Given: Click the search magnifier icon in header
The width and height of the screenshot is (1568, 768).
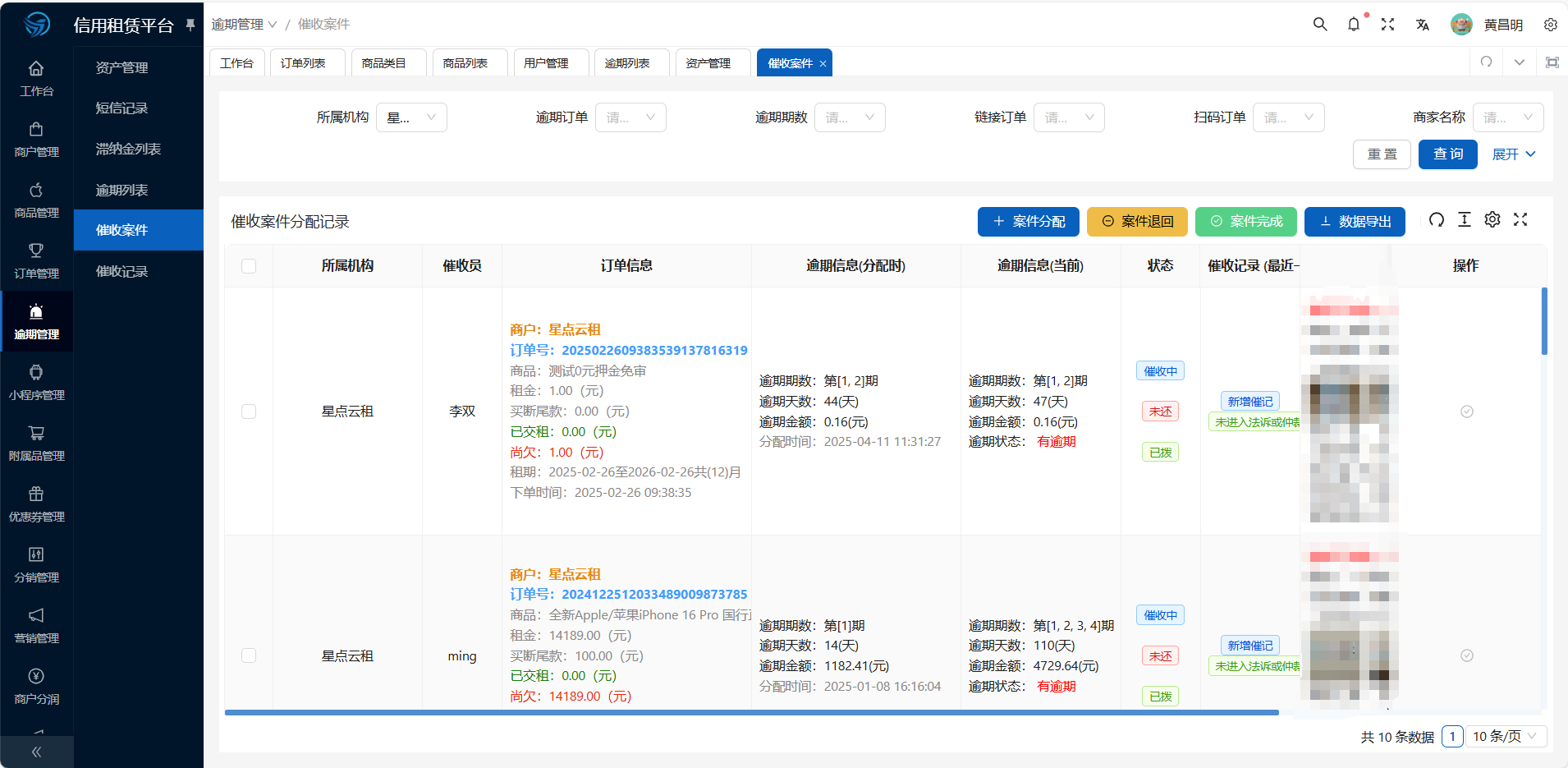Looking at the screenshot, I should click(x=1320, y=25).
